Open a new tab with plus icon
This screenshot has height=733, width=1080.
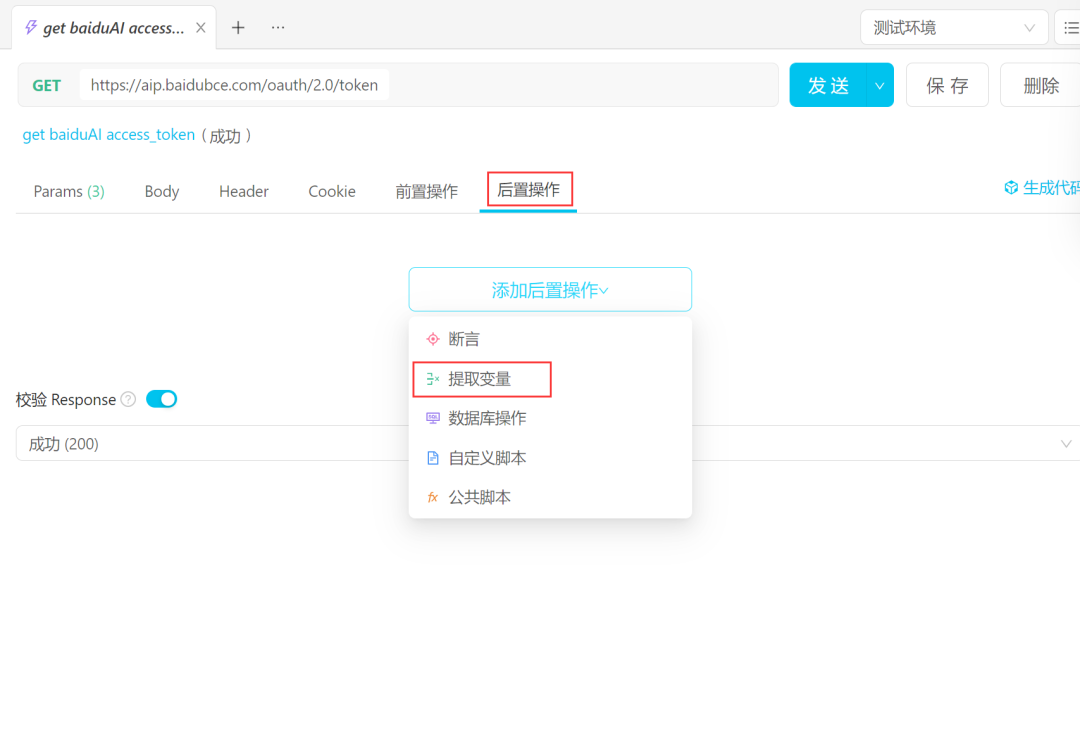point(238,28)
